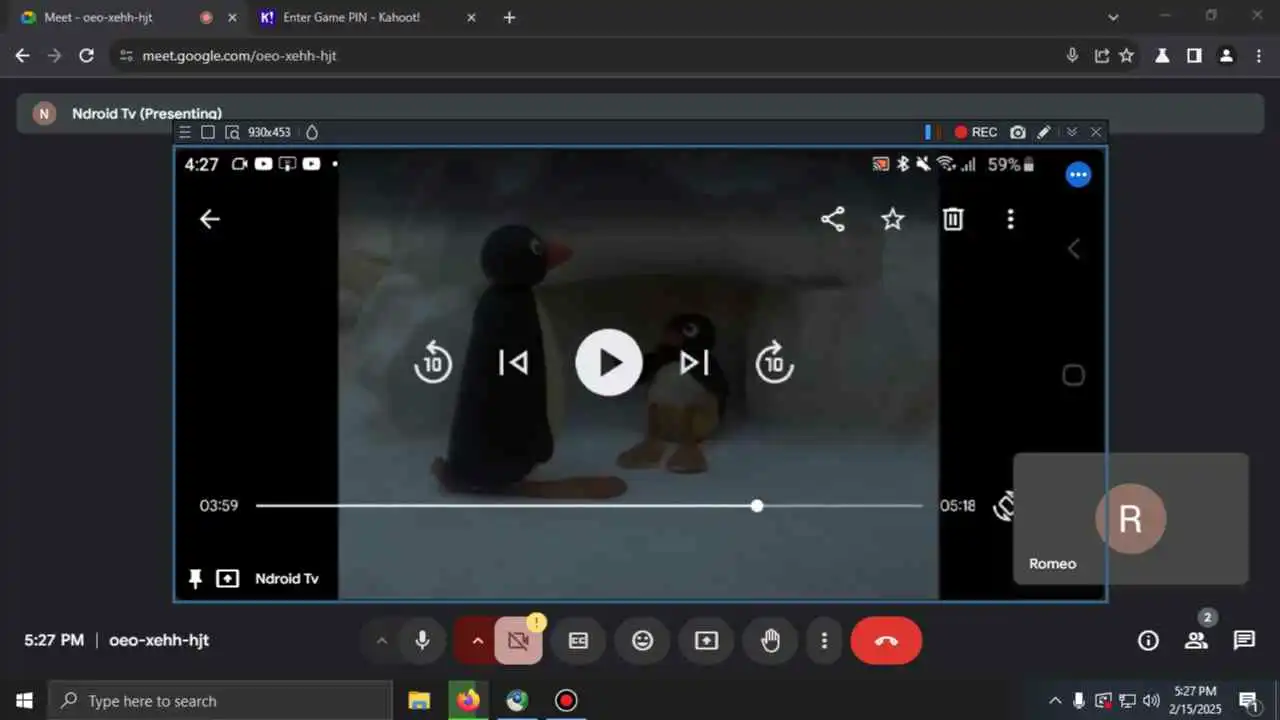Viewport: 1280px width, 720px height.
Task: Open Chrome Labs flask icon
Action: coord(1162,56)
